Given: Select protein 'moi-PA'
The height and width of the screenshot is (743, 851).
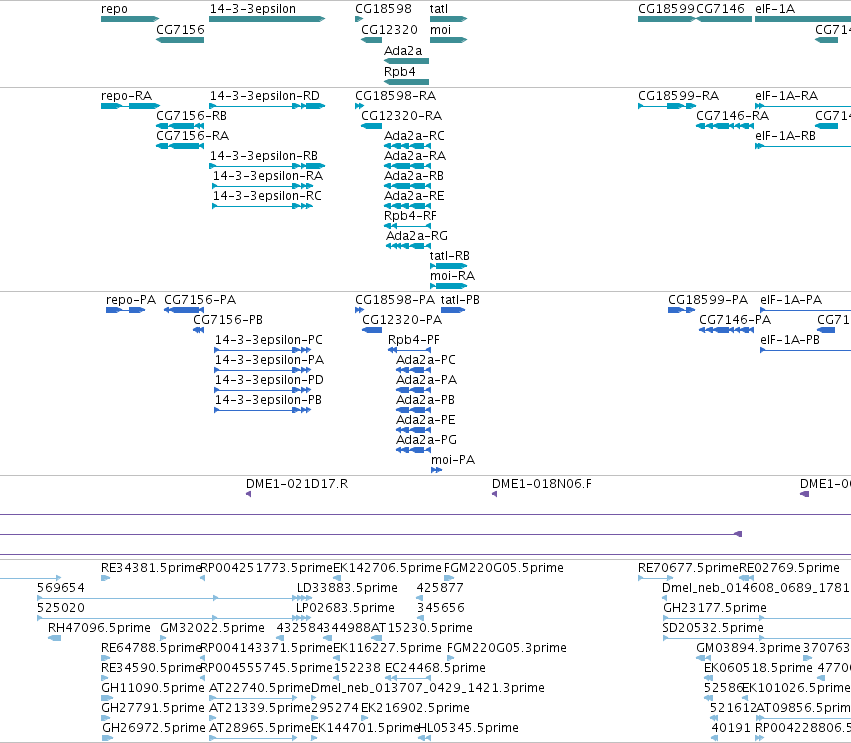Looking at the screenshot, I should (453, 460).
